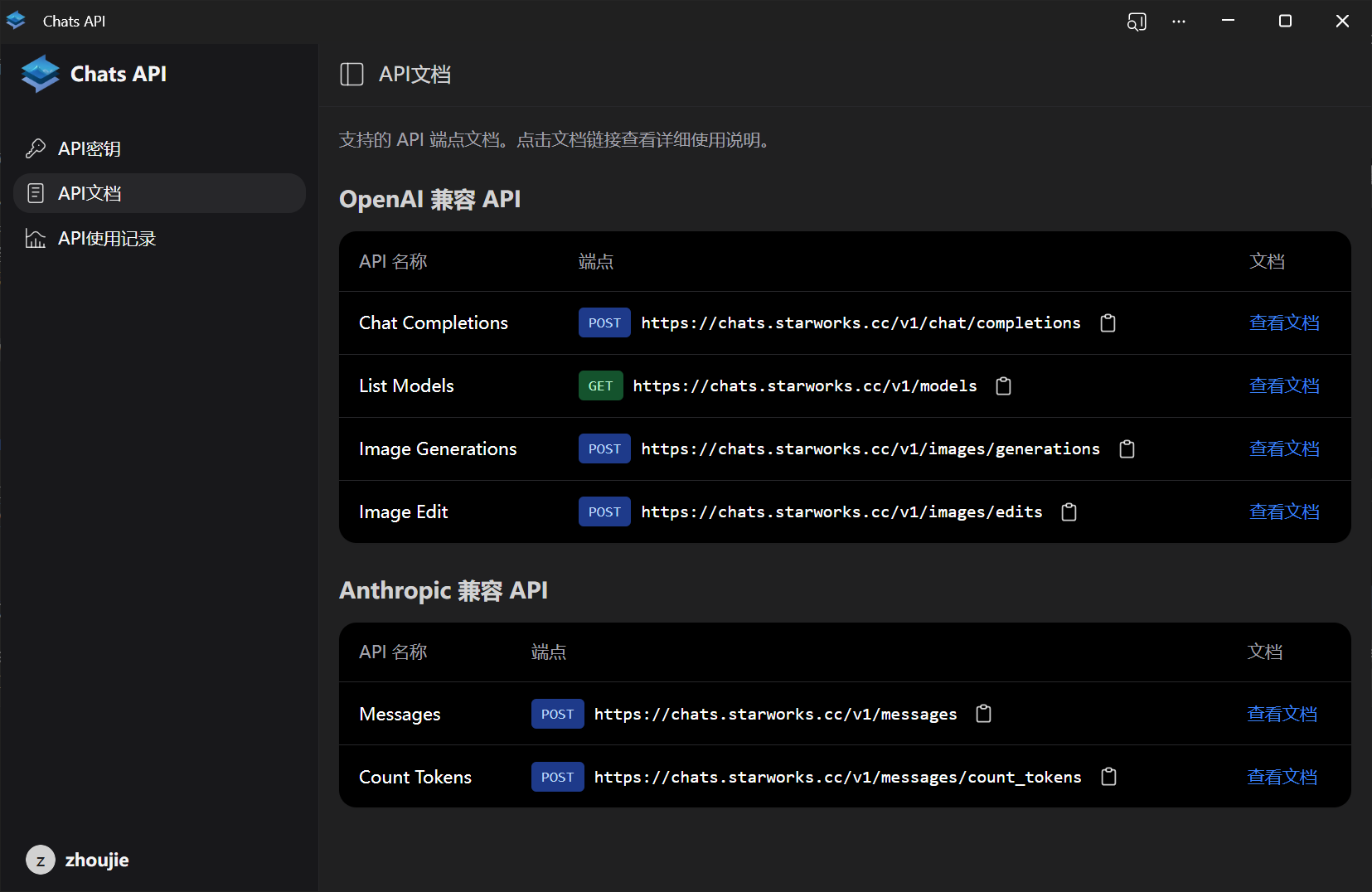Minimize the Chats API window
This screenshot has height=892, width=1372.
[1229, 21]
